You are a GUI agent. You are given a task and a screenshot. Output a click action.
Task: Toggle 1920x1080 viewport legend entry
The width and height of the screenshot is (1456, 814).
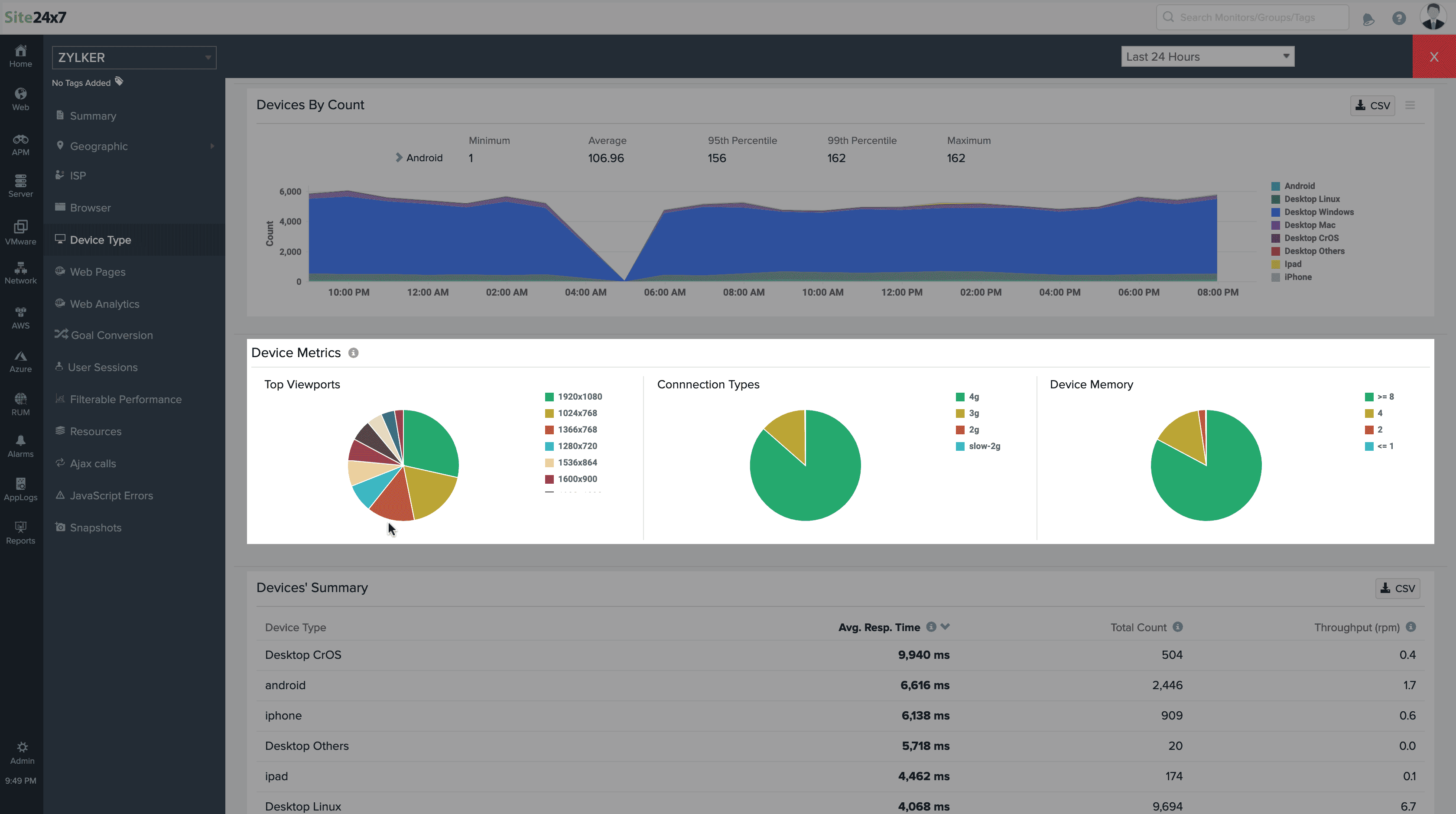point(579,397)
